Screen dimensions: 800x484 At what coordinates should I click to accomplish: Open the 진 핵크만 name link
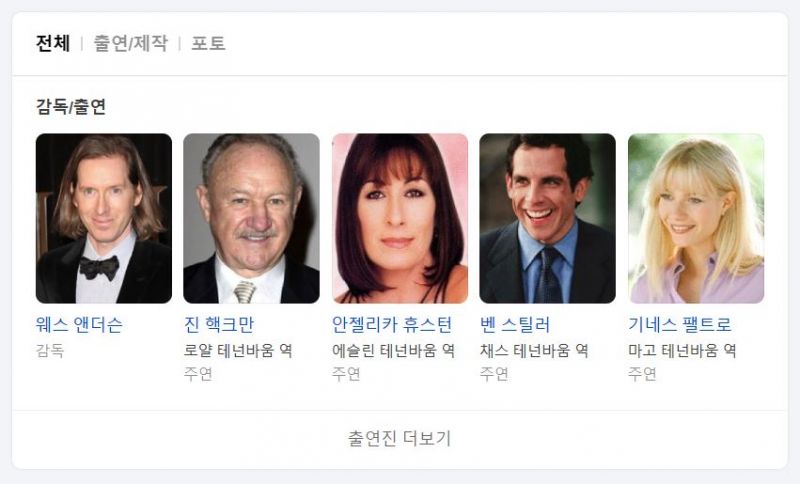218,324
